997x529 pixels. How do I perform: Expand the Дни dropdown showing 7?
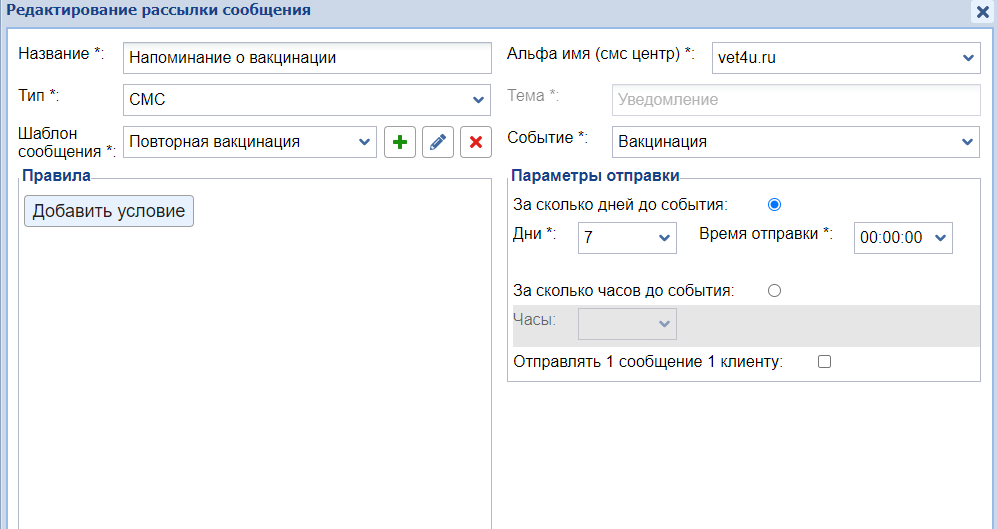point(626,238)
